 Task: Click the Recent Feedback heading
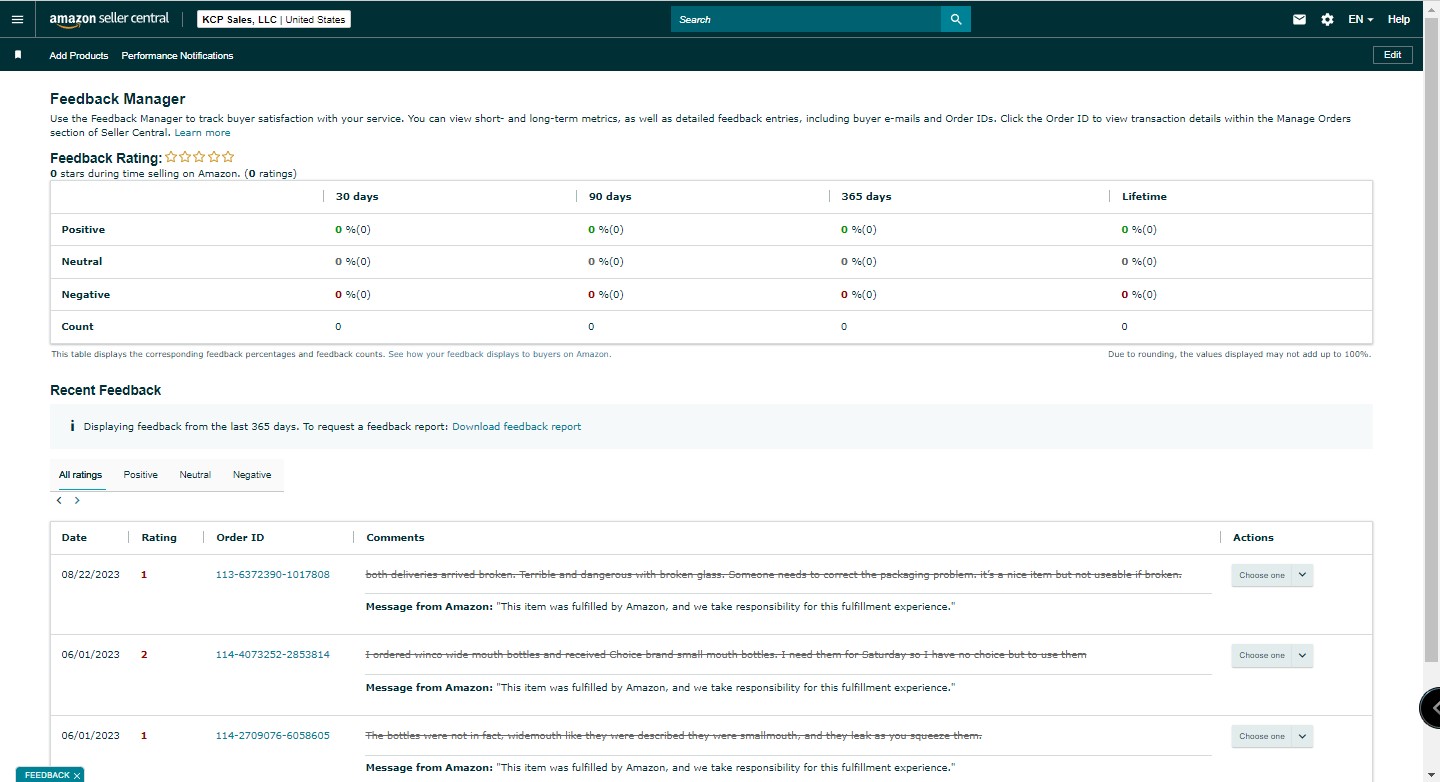pos(106,390)
